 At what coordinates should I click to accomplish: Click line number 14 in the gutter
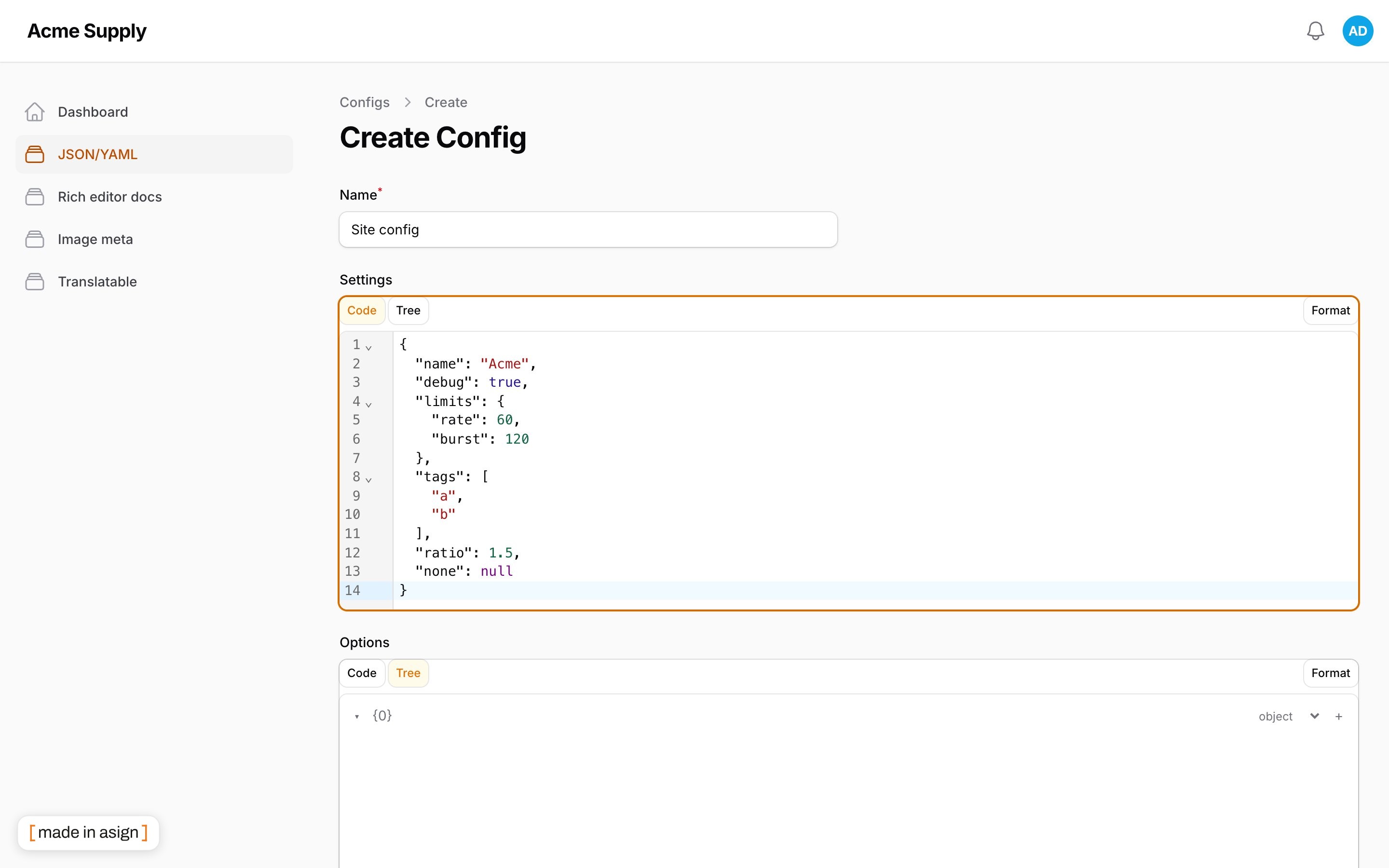coord(353,591)
